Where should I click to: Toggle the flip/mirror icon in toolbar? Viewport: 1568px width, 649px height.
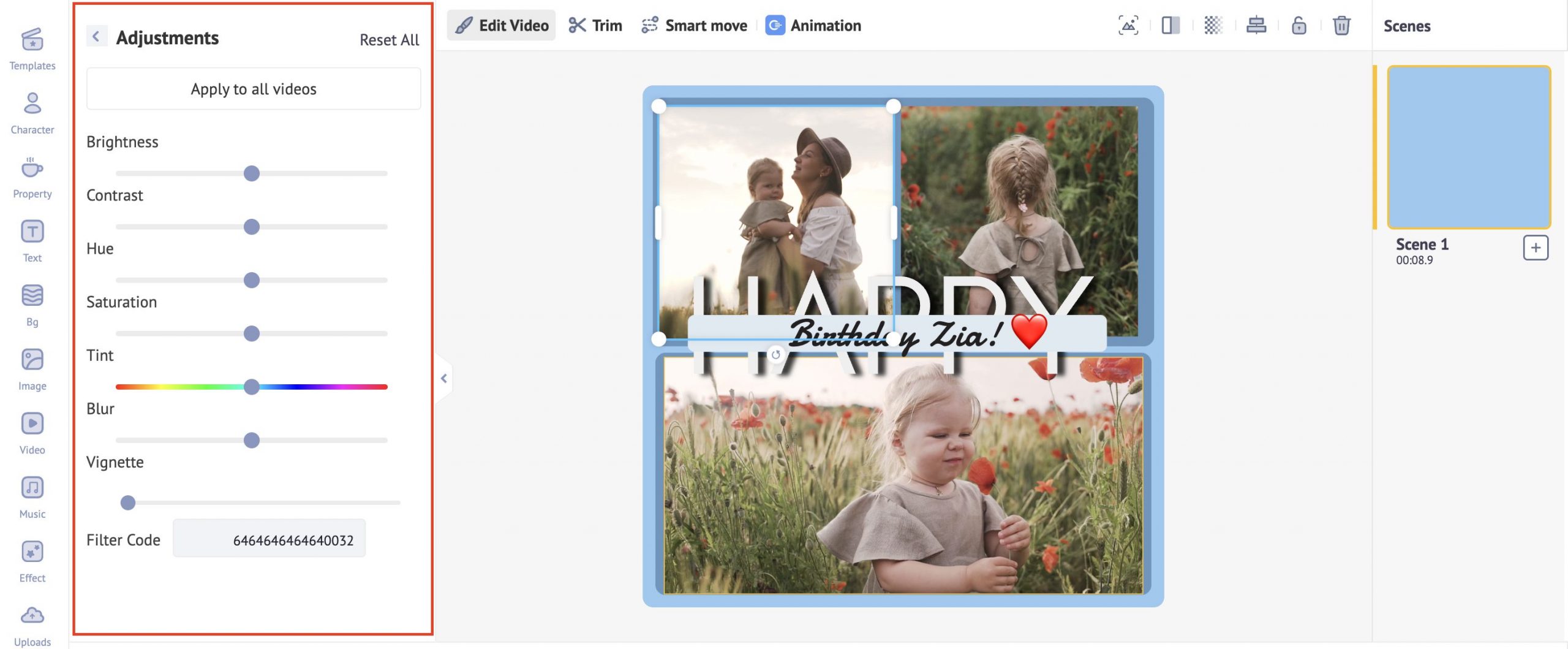(1170, 26)
